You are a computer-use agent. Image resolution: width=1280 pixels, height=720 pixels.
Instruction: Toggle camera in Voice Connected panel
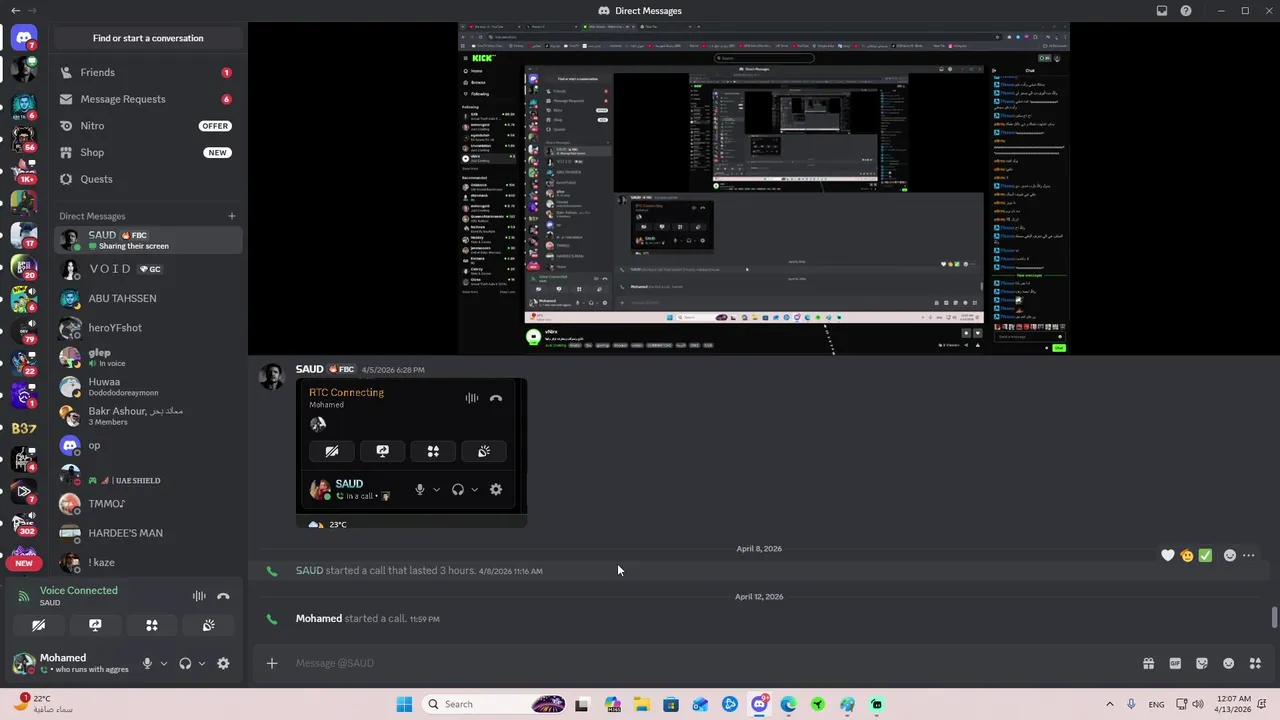(x=38, y=625)
